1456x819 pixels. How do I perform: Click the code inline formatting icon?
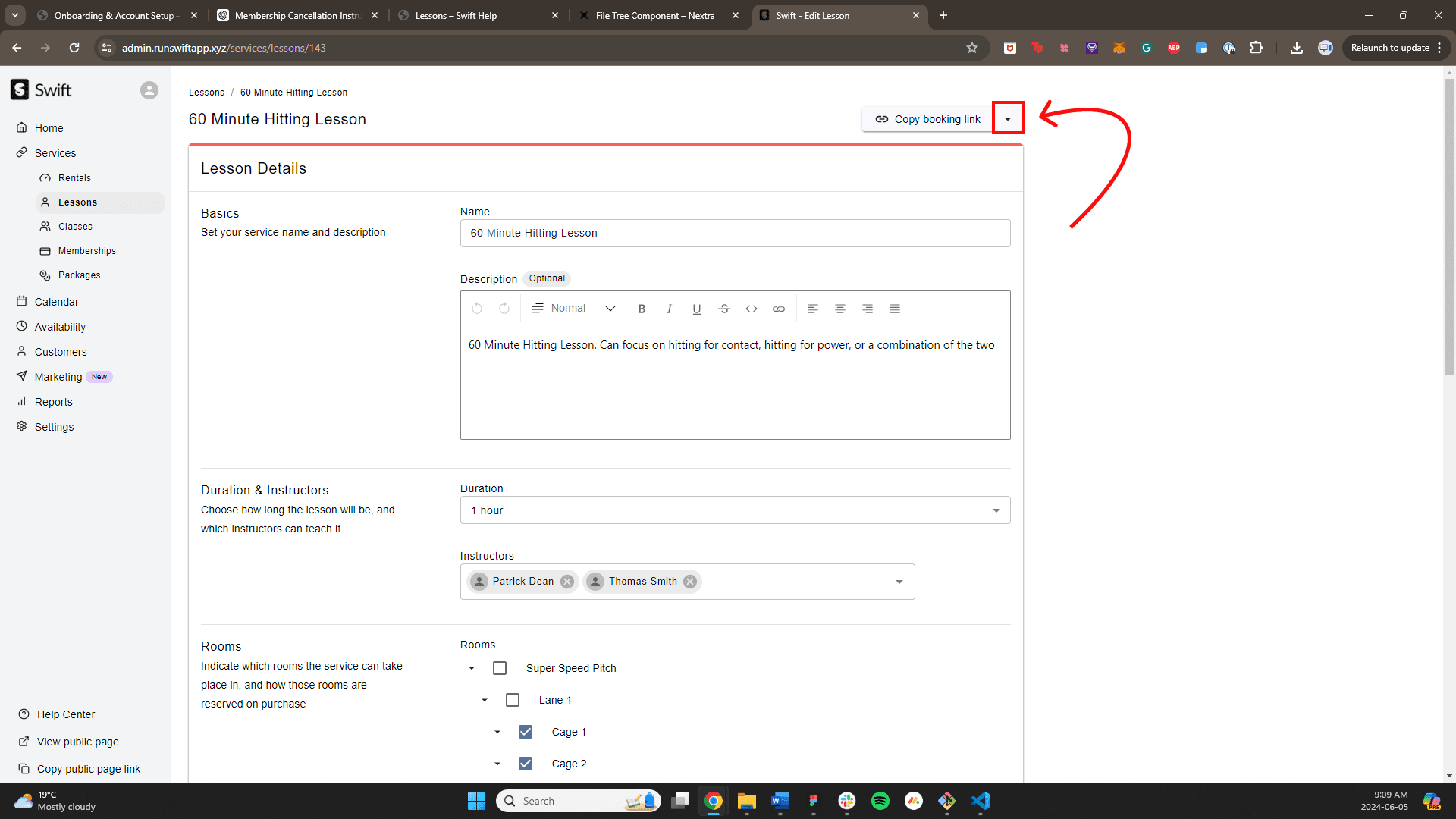751,308
